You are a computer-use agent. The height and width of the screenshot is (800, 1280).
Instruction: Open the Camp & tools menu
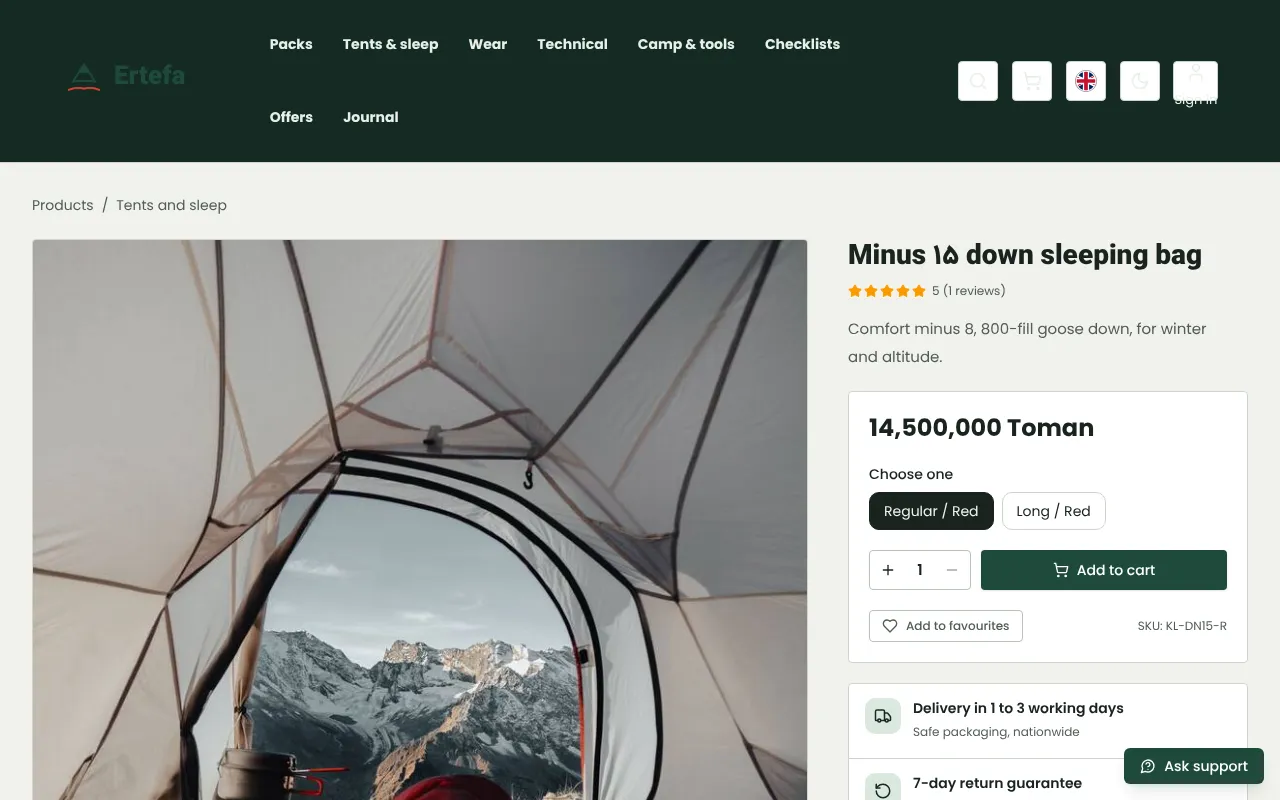[686, 44]
